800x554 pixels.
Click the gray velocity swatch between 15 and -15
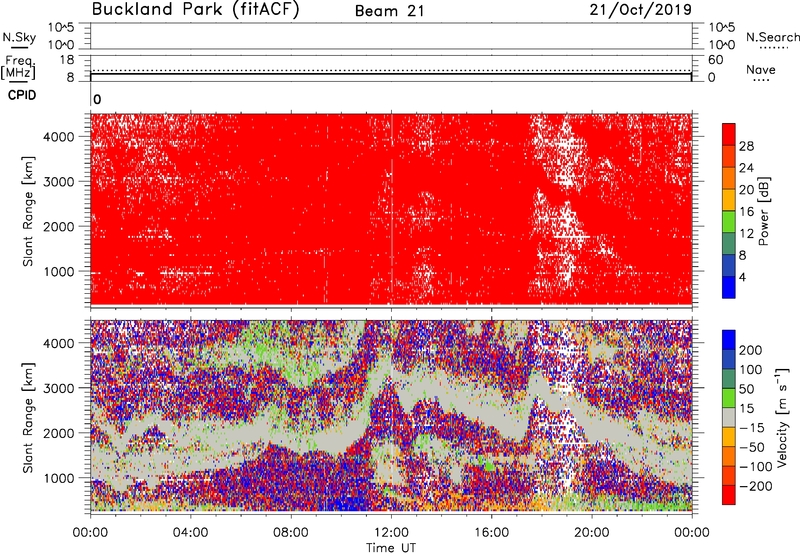[x=729, y=418]
